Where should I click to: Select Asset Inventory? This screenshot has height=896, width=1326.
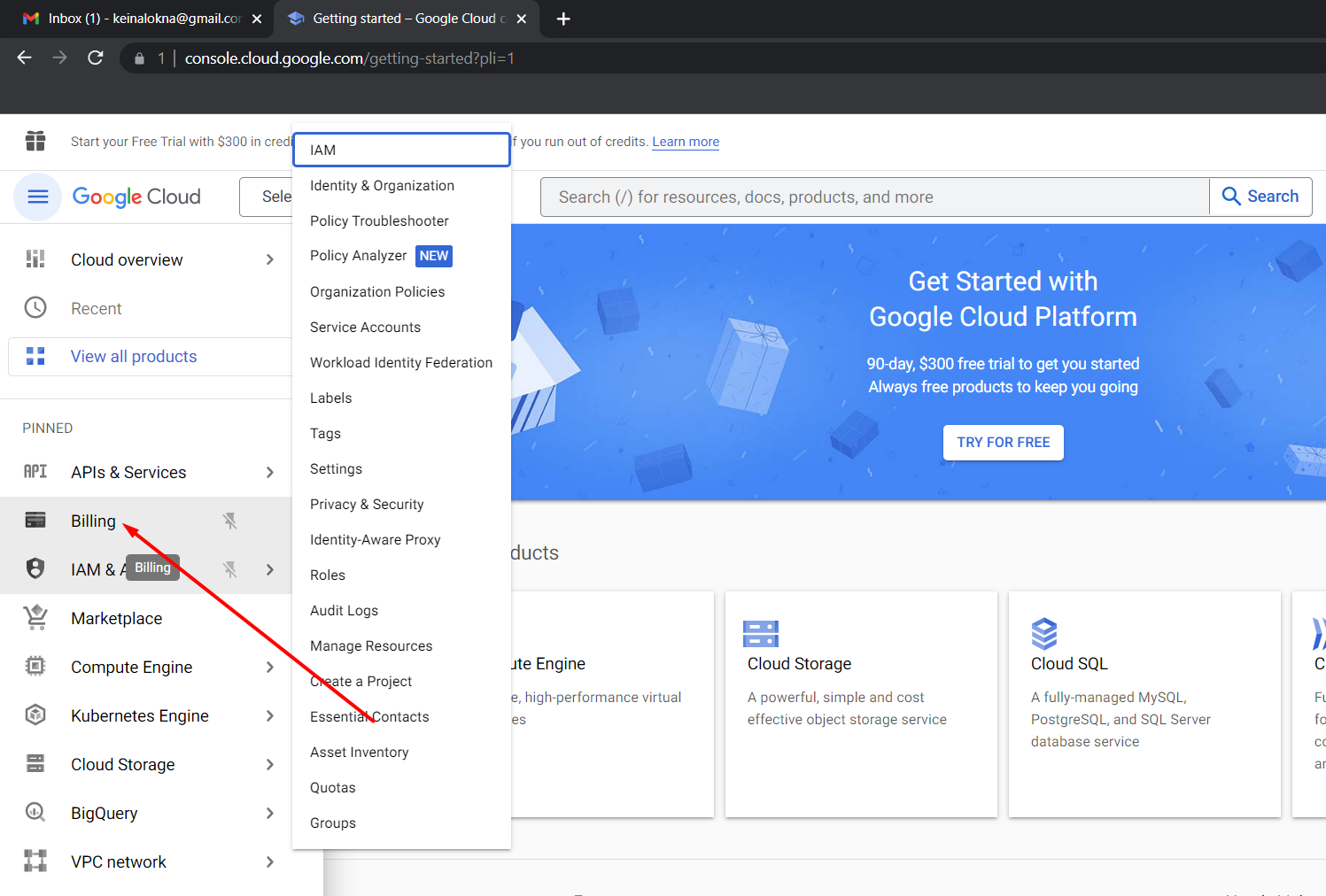(401, 752)
